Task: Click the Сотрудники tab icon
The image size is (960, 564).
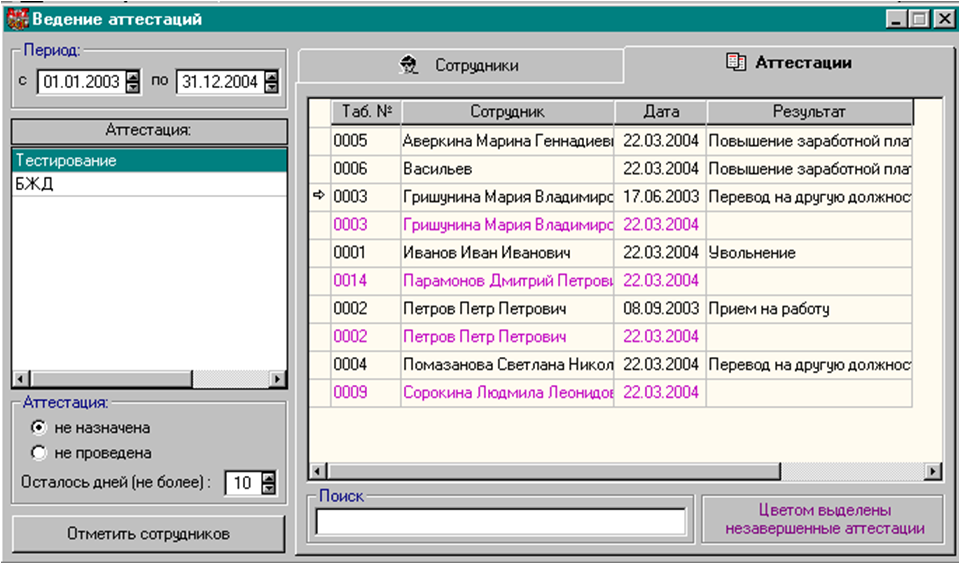Action: 408,65
